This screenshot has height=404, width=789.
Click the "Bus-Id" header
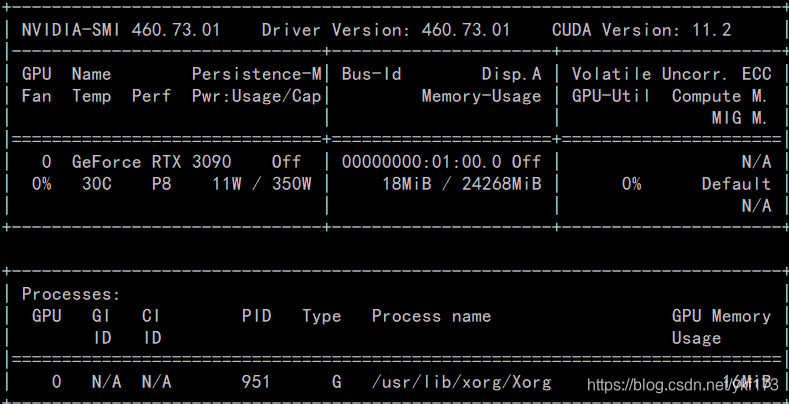point(371,74)
